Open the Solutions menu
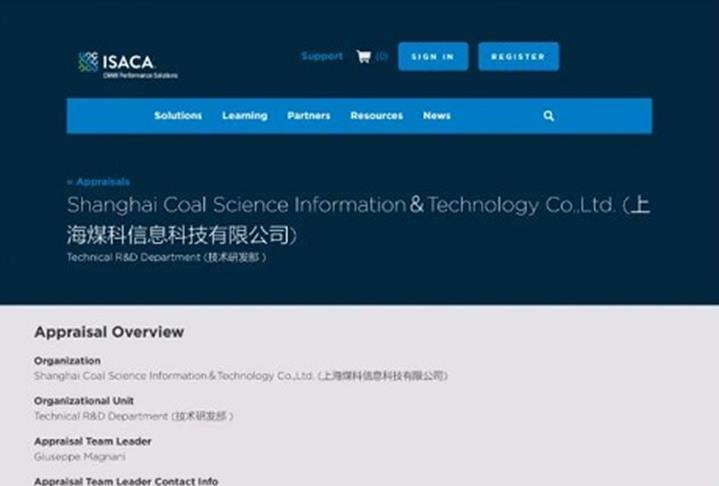 [x=178, y=116]
